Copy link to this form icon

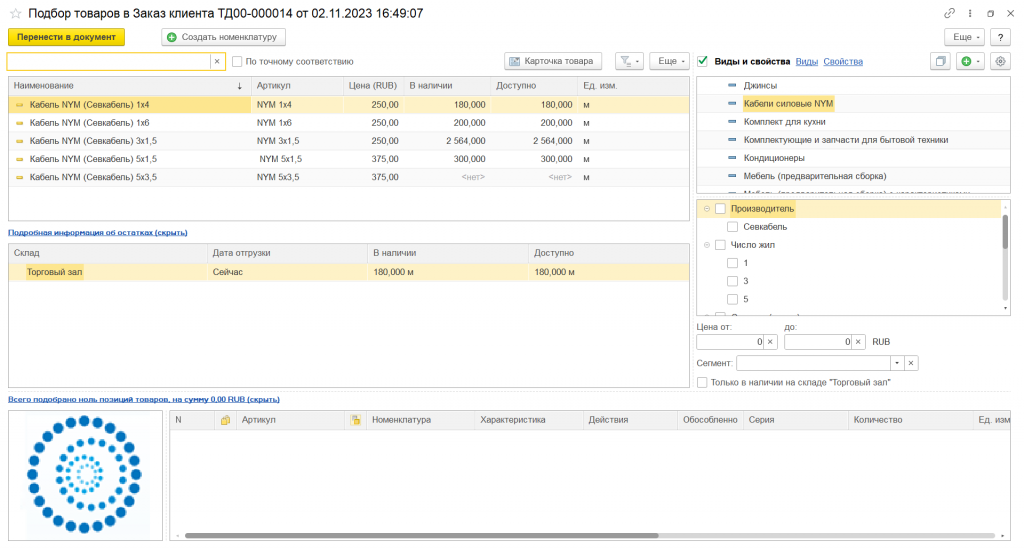coord(950,13)
